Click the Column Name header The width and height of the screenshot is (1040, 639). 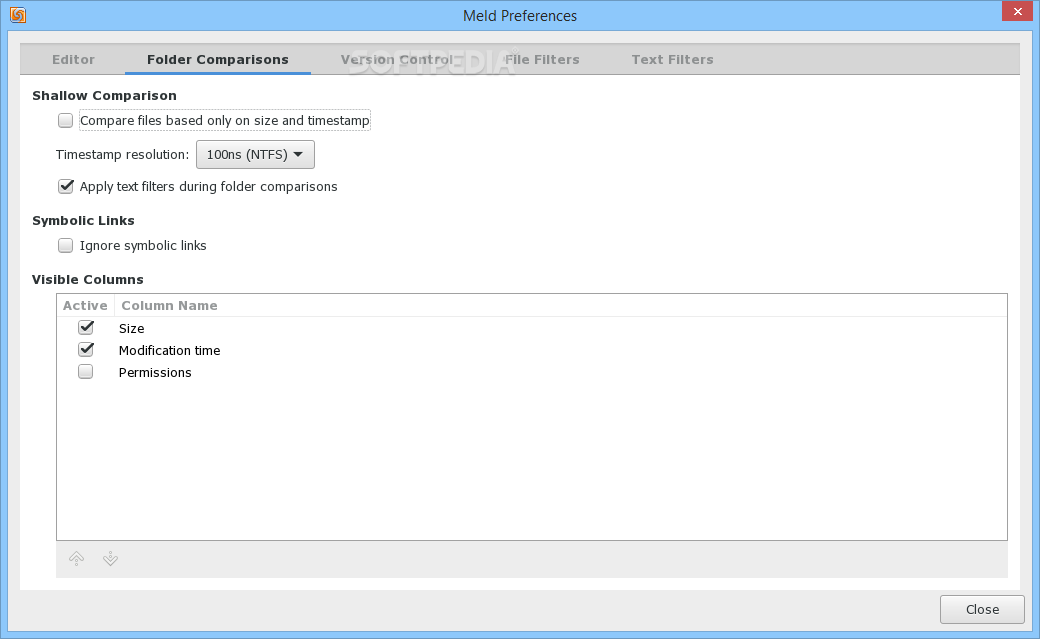click(x=169, y=305)
